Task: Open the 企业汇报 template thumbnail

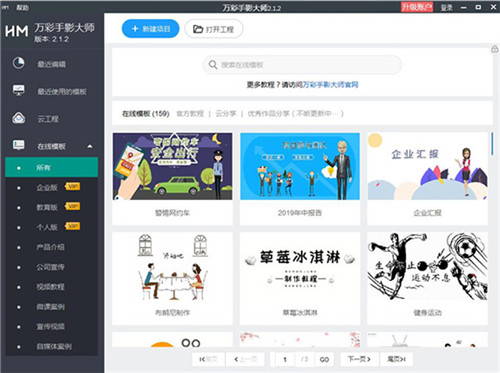Action: 428,166
